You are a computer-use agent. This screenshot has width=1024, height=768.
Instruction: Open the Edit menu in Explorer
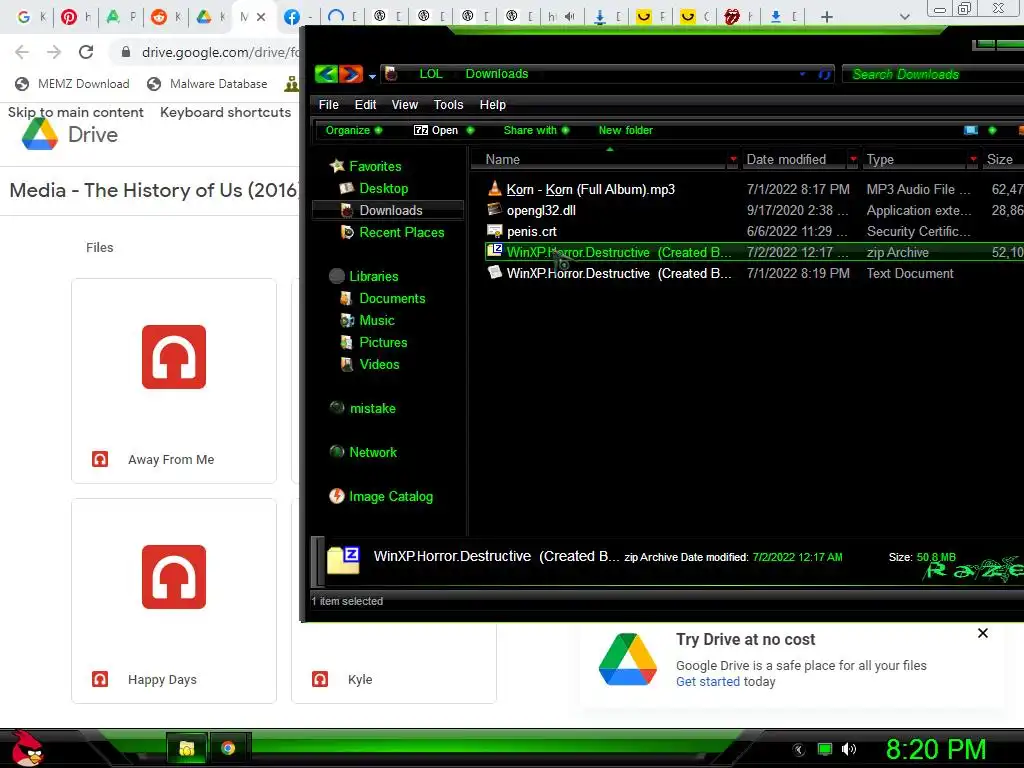pos(365,104)
